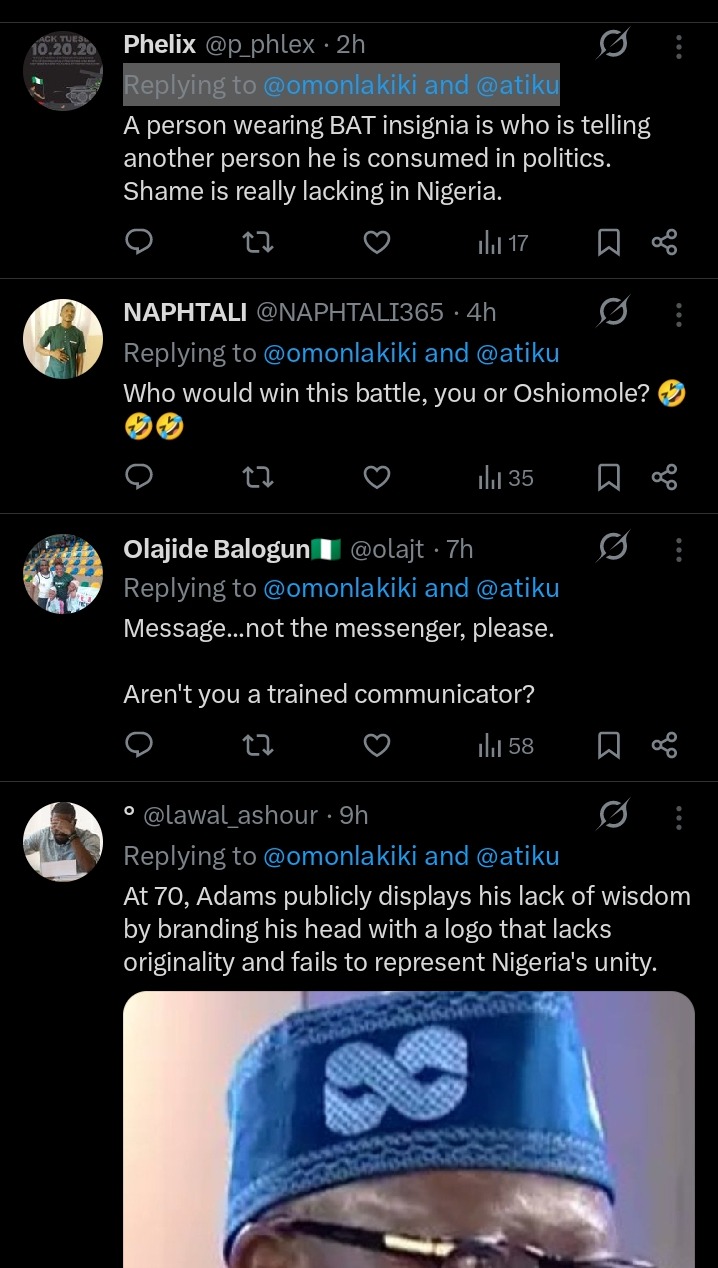
Task: Like Phelix's tweet about BAT insignia
Action: 376,242
